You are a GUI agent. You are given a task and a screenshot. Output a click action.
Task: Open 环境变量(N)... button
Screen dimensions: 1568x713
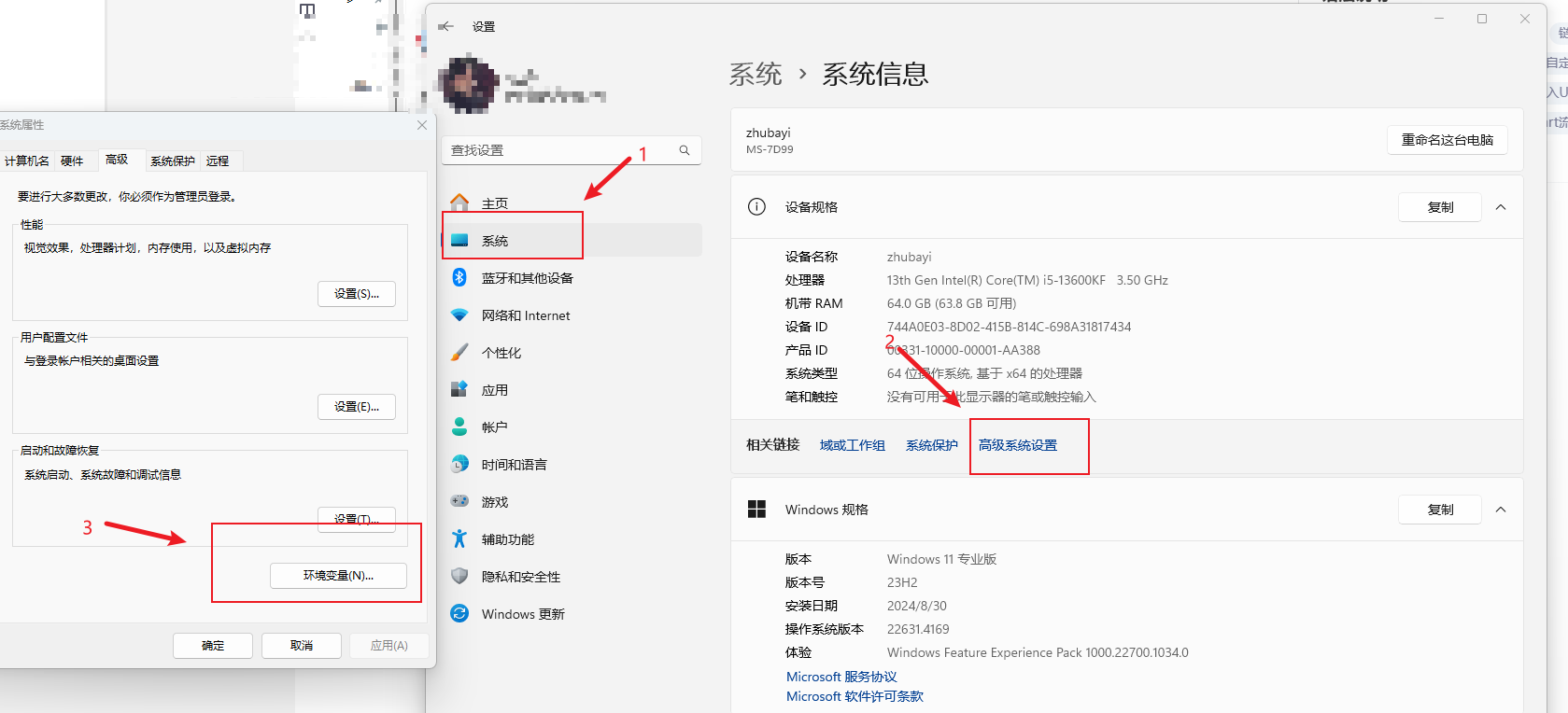(338, 576)
